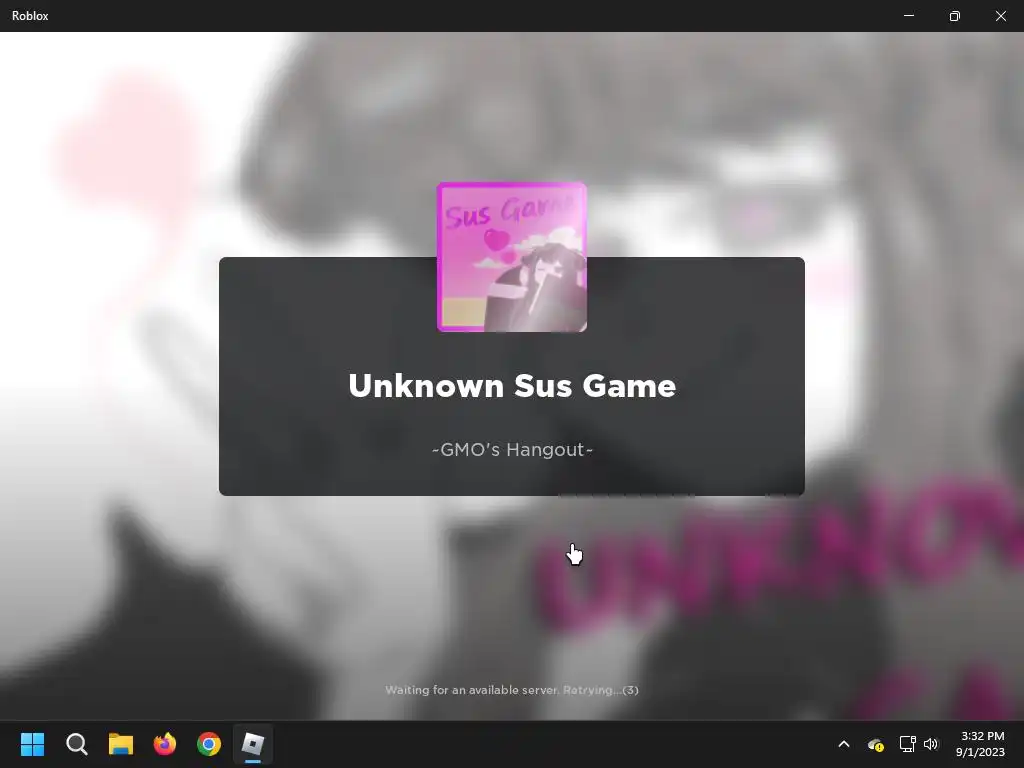The height and width of the screenshot is (768, 1024).
Task: Open Google Chrome from the taskbar
Action: tap(209, 744)
